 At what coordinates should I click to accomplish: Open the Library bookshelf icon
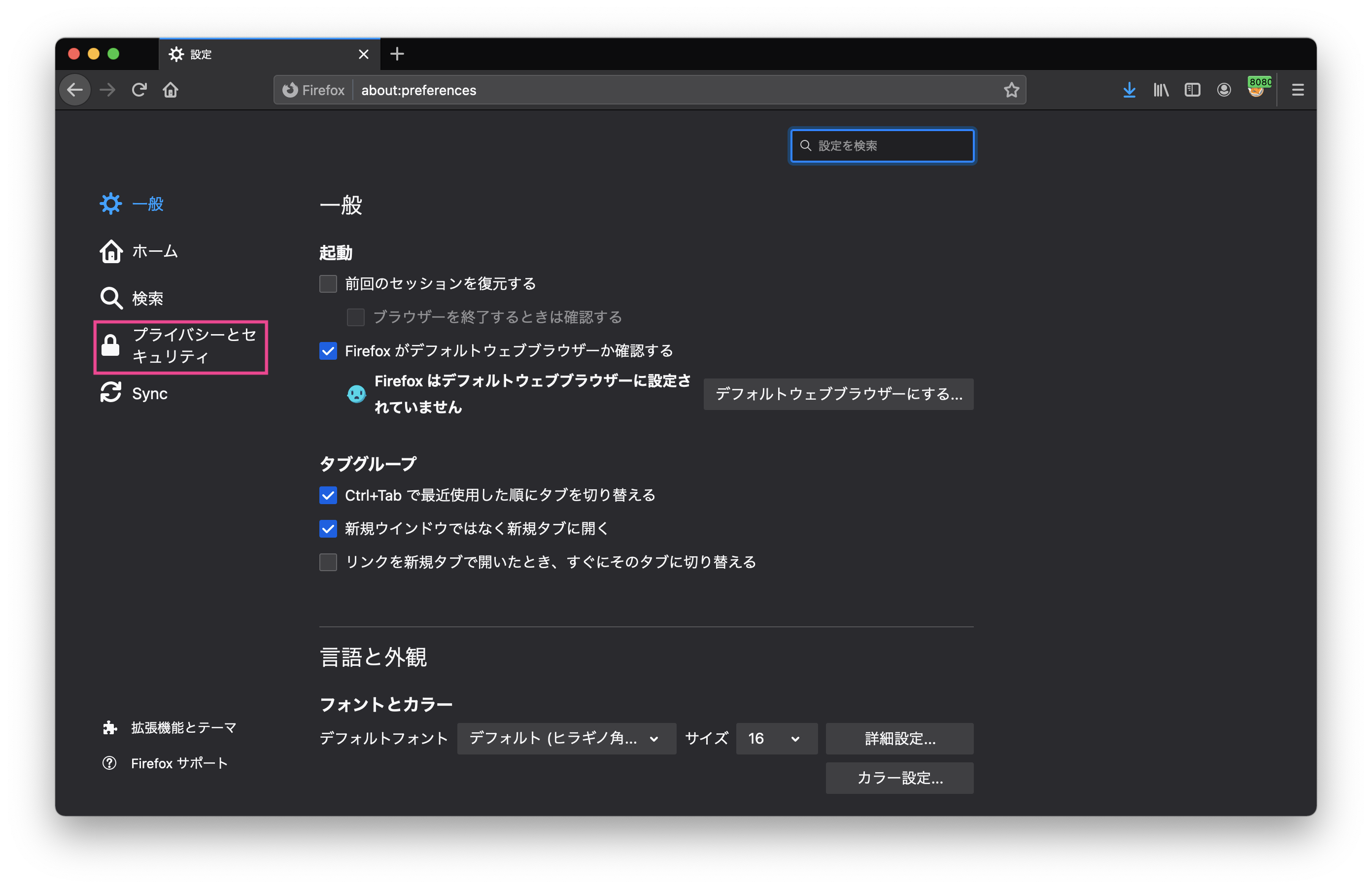[x=1161, y=90]
